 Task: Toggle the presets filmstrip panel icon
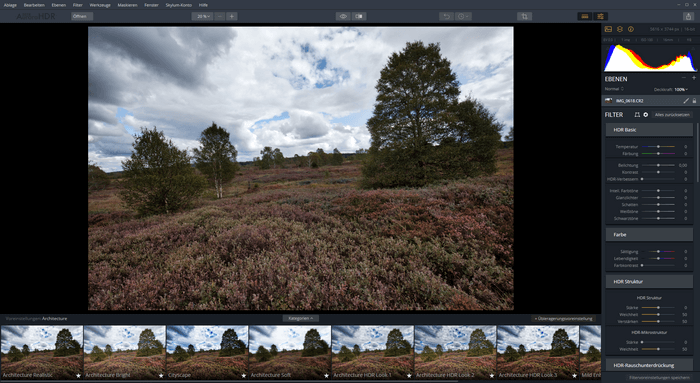point(585,17)
